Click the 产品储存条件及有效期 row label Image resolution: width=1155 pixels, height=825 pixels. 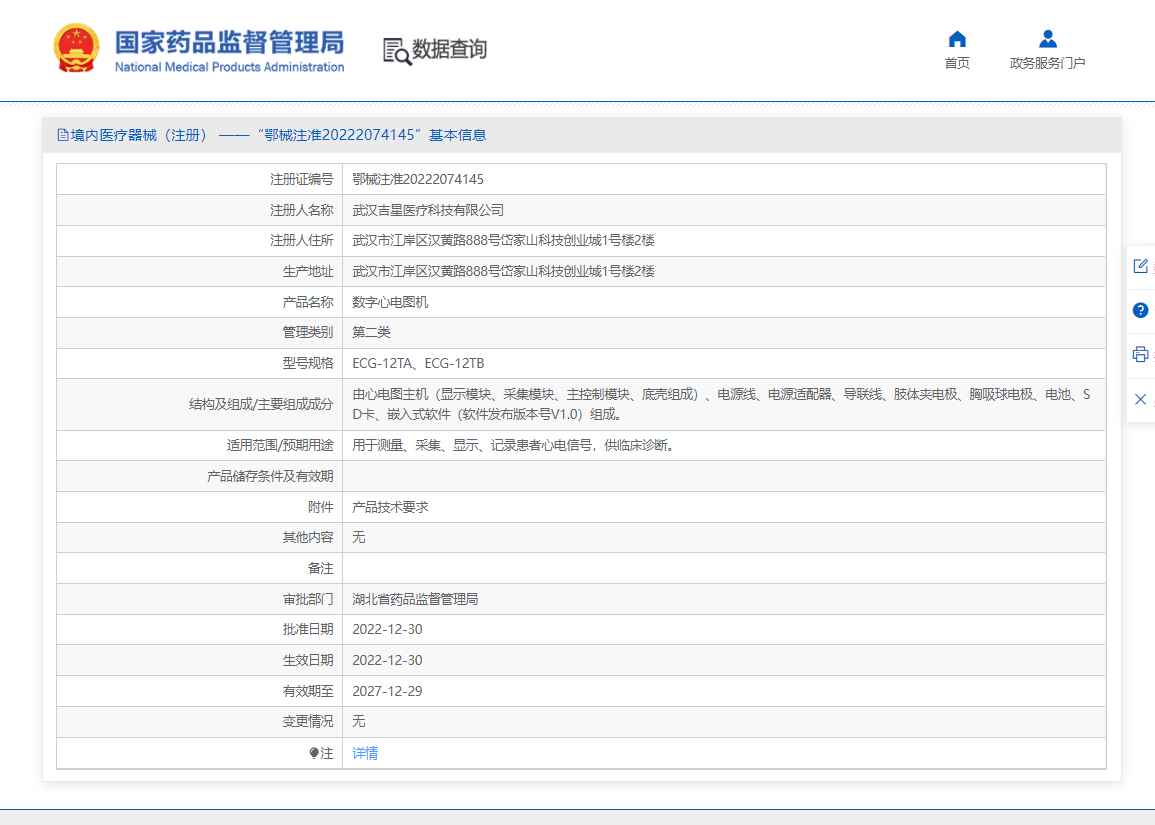[x=270, y=476]
